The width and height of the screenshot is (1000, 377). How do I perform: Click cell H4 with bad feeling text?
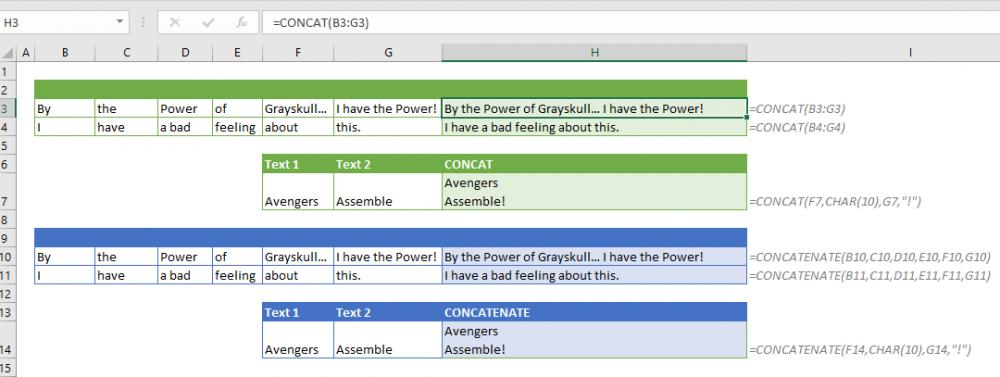[x=594, y=127]
